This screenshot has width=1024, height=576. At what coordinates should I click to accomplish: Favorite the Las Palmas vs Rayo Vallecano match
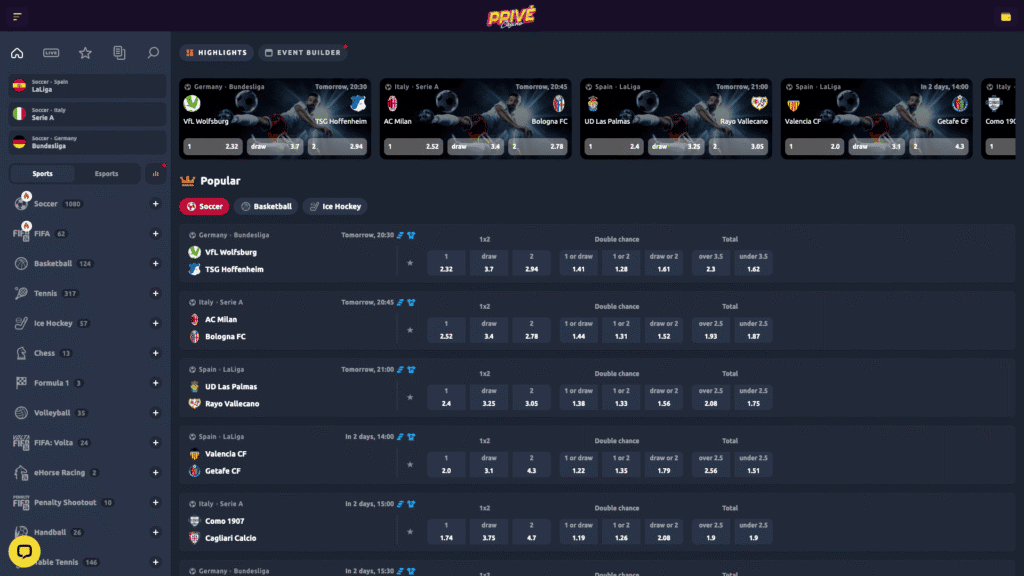pyautogui.click(x=410, y=398)
